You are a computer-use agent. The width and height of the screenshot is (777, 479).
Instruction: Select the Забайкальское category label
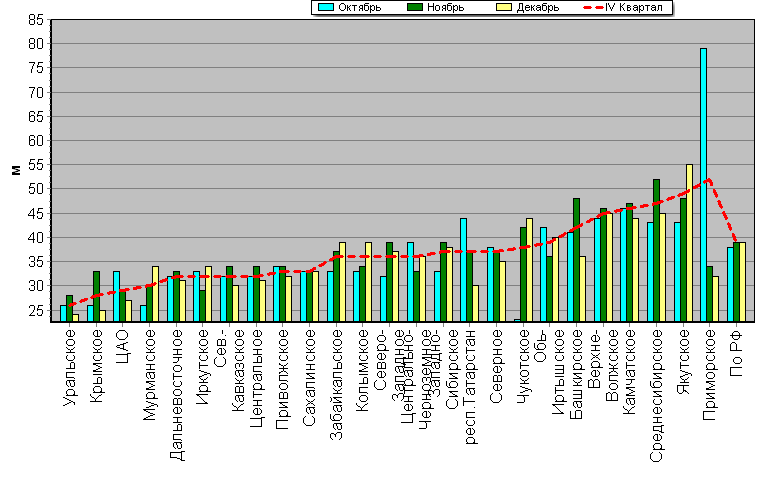pos(336,384)
